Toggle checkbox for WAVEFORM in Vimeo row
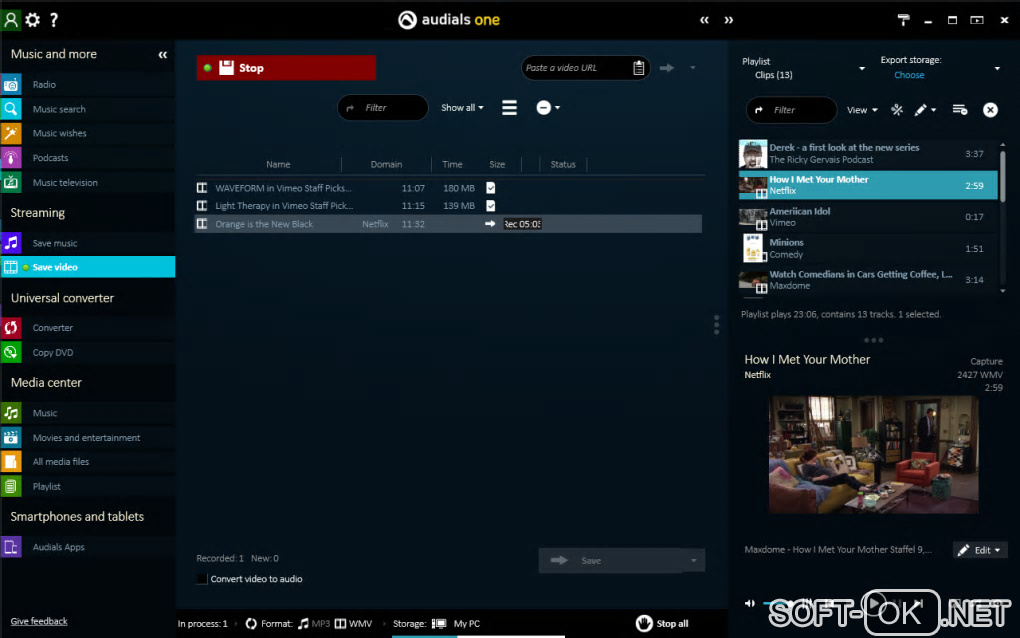 point(490,188)
